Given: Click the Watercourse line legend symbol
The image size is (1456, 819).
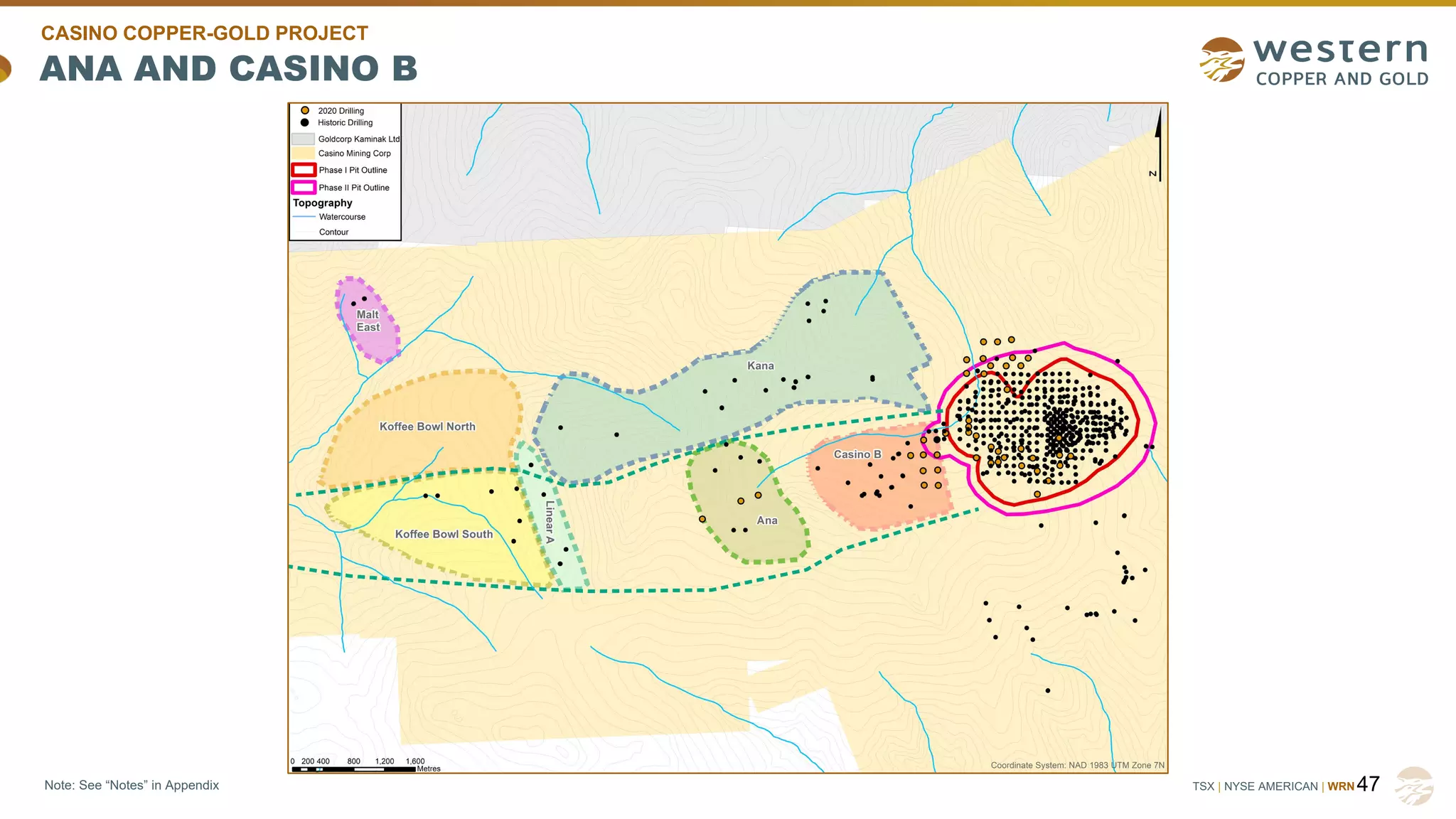Looking at the screenshot, I should (304, 217).
